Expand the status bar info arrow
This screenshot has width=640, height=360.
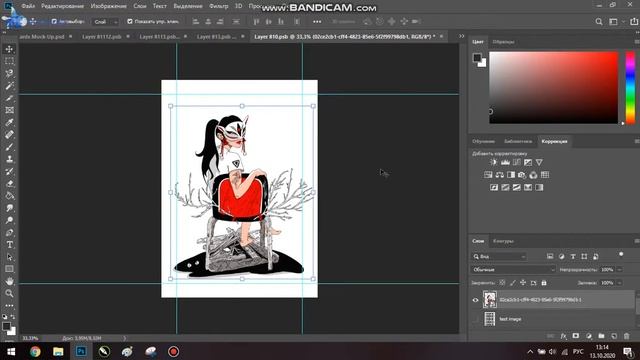tap(124, 338)
